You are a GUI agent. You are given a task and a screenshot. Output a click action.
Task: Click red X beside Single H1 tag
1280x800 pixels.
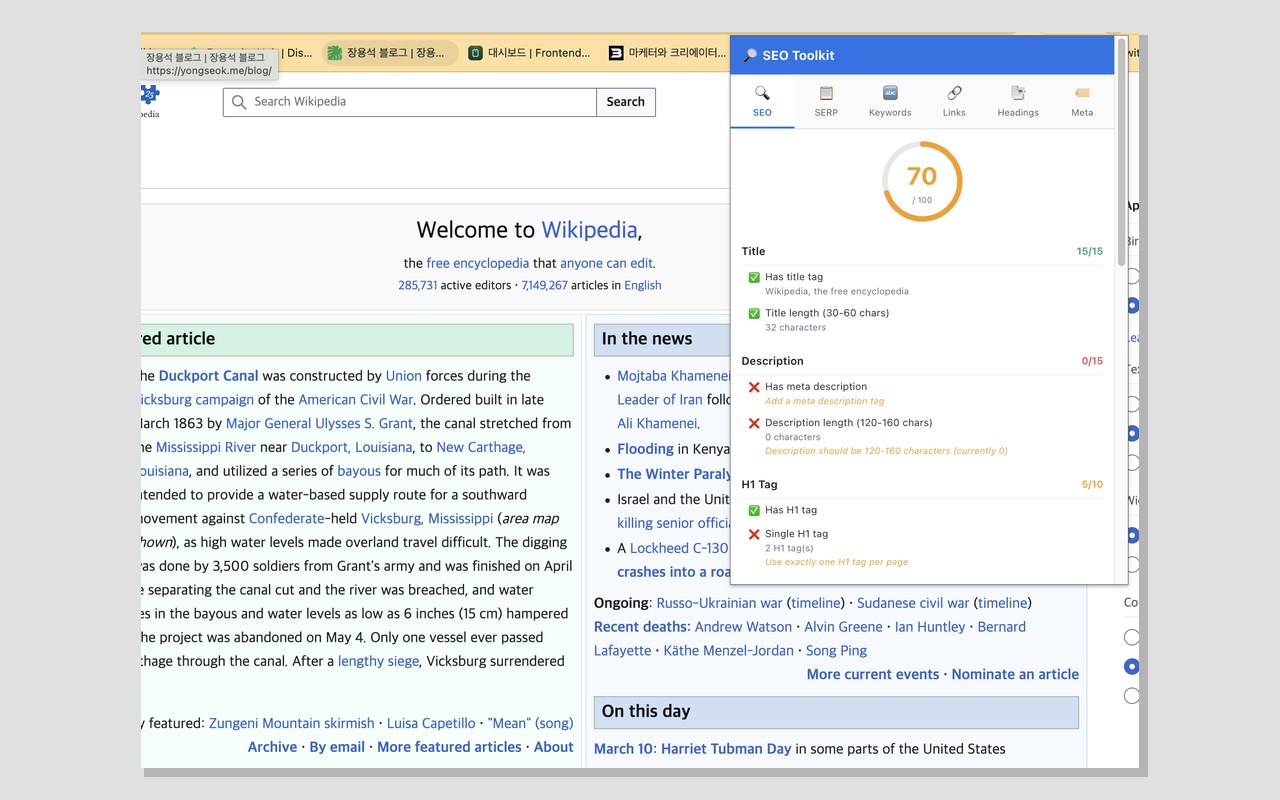click(x=754, y=534)
